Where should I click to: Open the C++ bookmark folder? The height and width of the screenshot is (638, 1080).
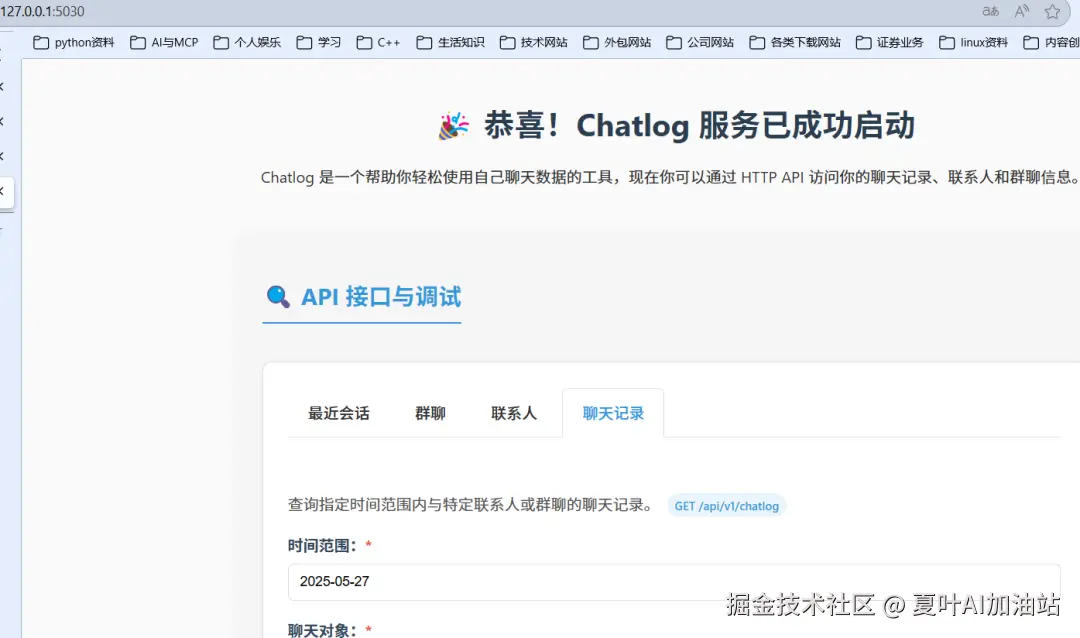378,43
